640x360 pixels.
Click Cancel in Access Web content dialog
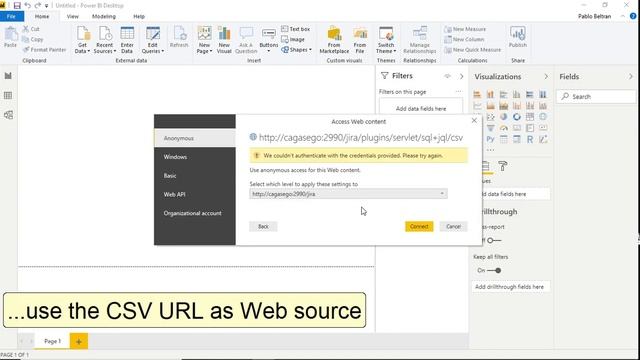(453, 226)
